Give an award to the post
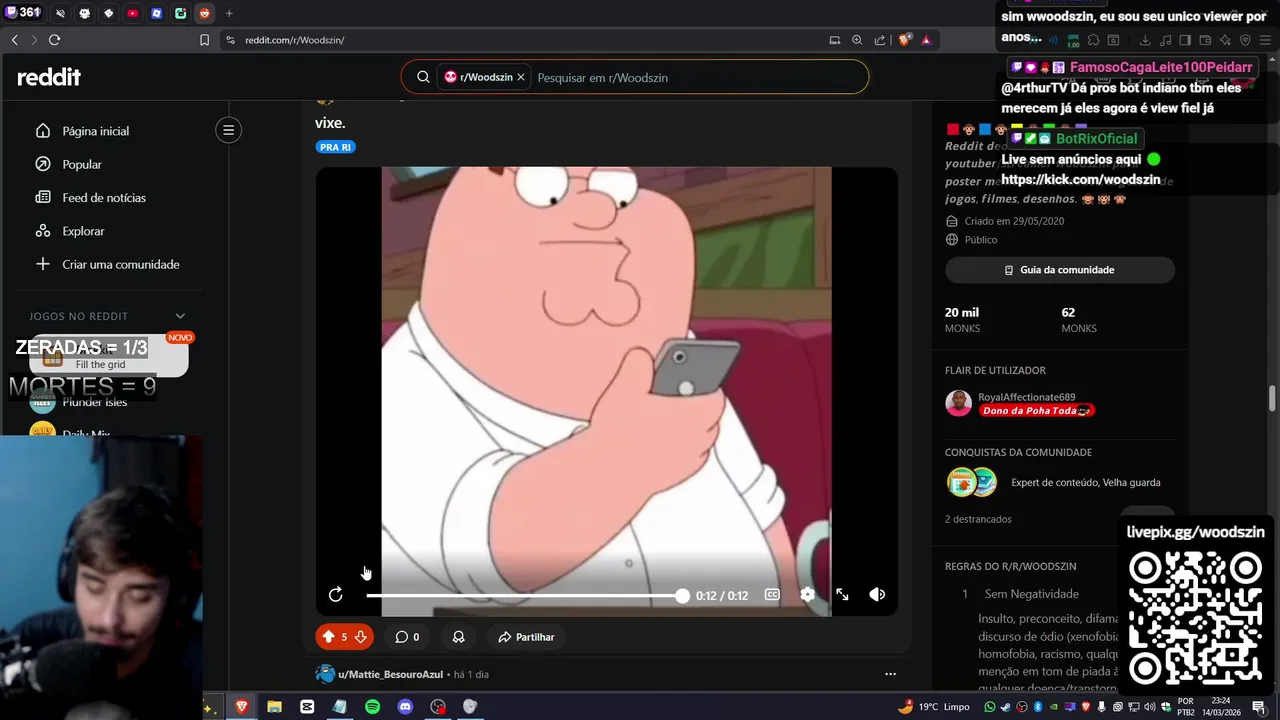Image resolution: width=1280 pixels, height=720 pixels. coord(458,637)
